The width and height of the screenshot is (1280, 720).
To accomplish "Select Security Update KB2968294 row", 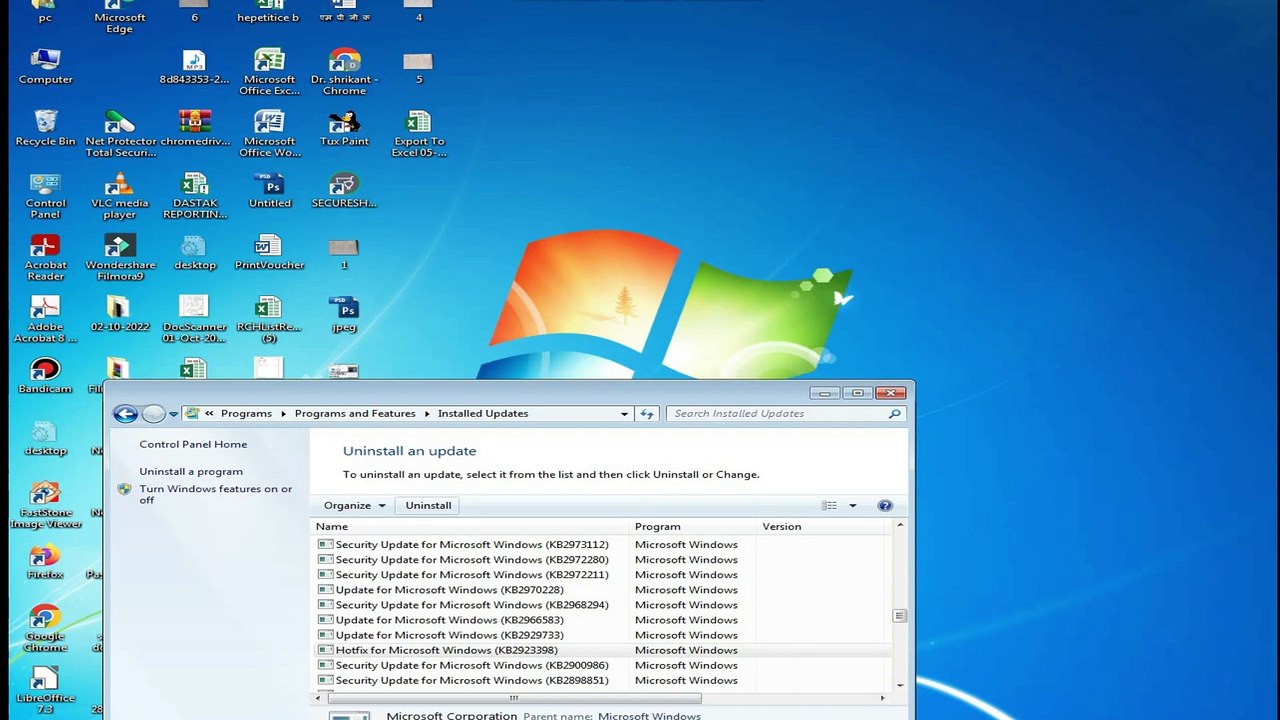I will point(600,605).
